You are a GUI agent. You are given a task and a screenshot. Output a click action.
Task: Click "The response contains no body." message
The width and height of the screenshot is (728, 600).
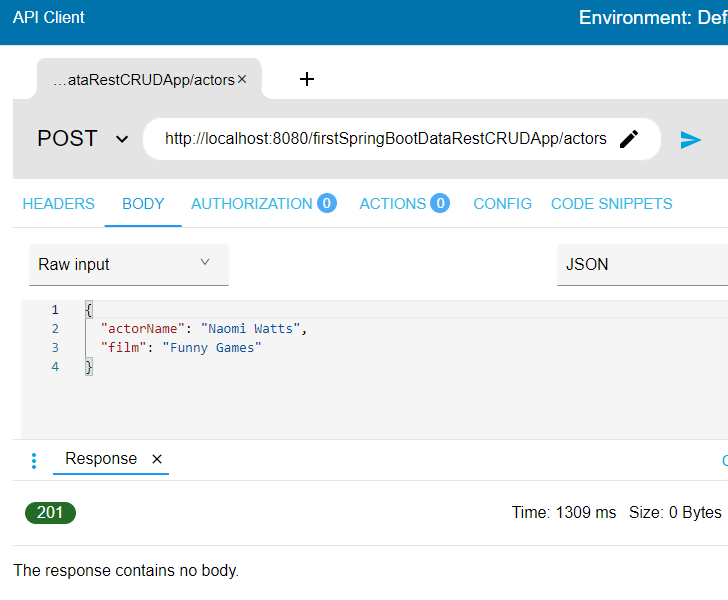(x=126, y=571)
